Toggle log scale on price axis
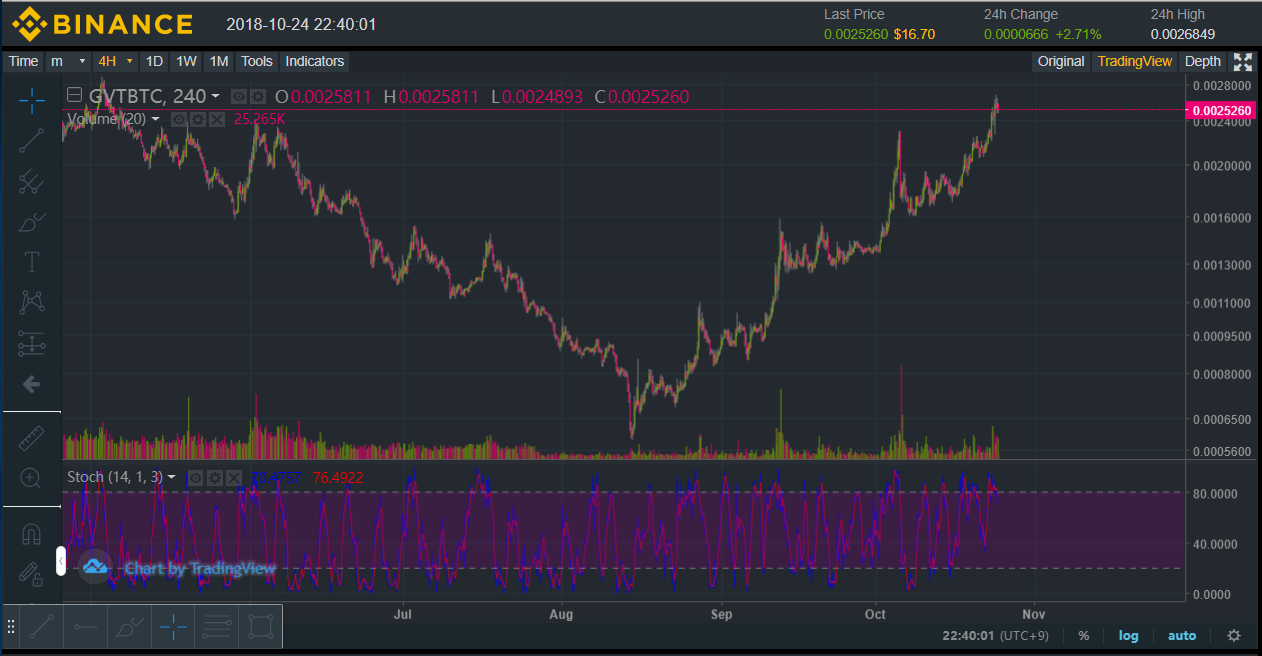This screenshot has width=1262, height=656. click(x=1128, y=635)
